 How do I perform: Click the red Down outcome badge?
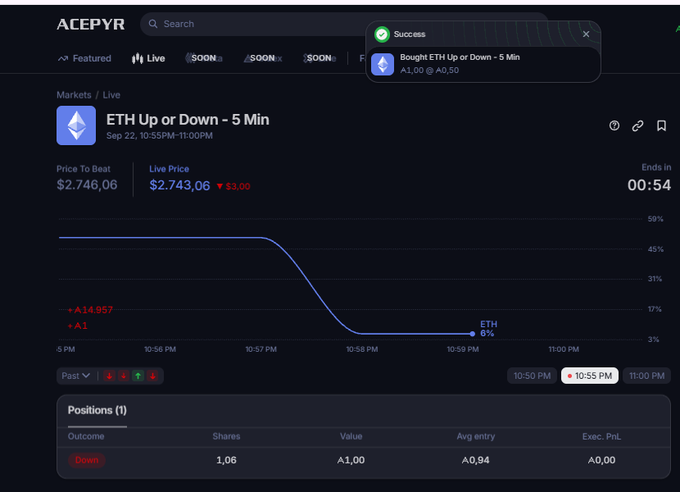tap(87, 460)
